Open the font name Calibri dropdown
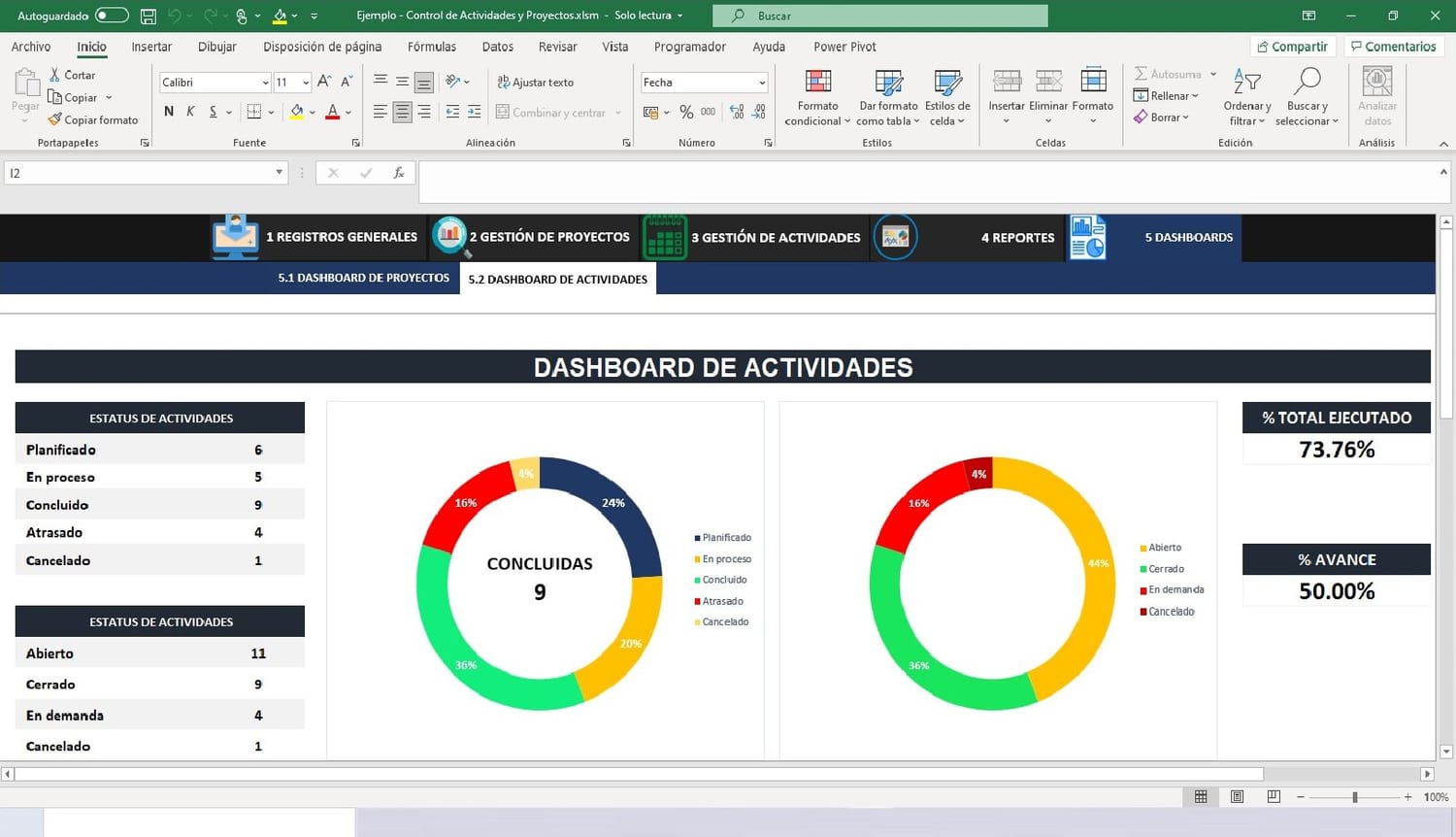The height and width of the screenshot is (837, 1456). click(265, 83)
